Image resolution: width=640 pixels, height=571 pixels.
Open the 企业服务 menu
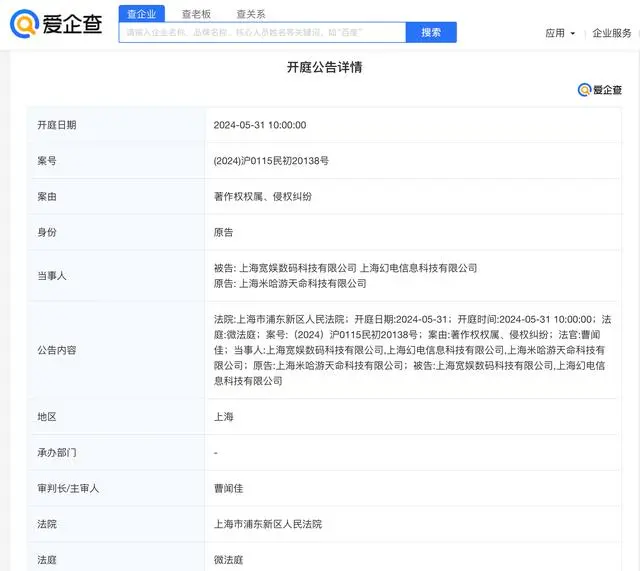coord(612,33)
